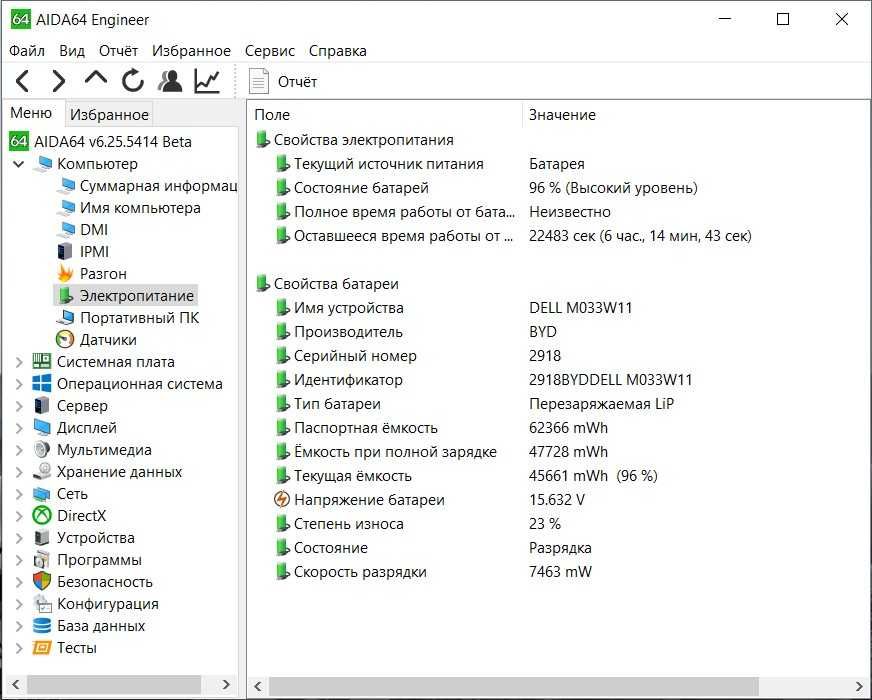Click the База данных database icon

(42, 625)
